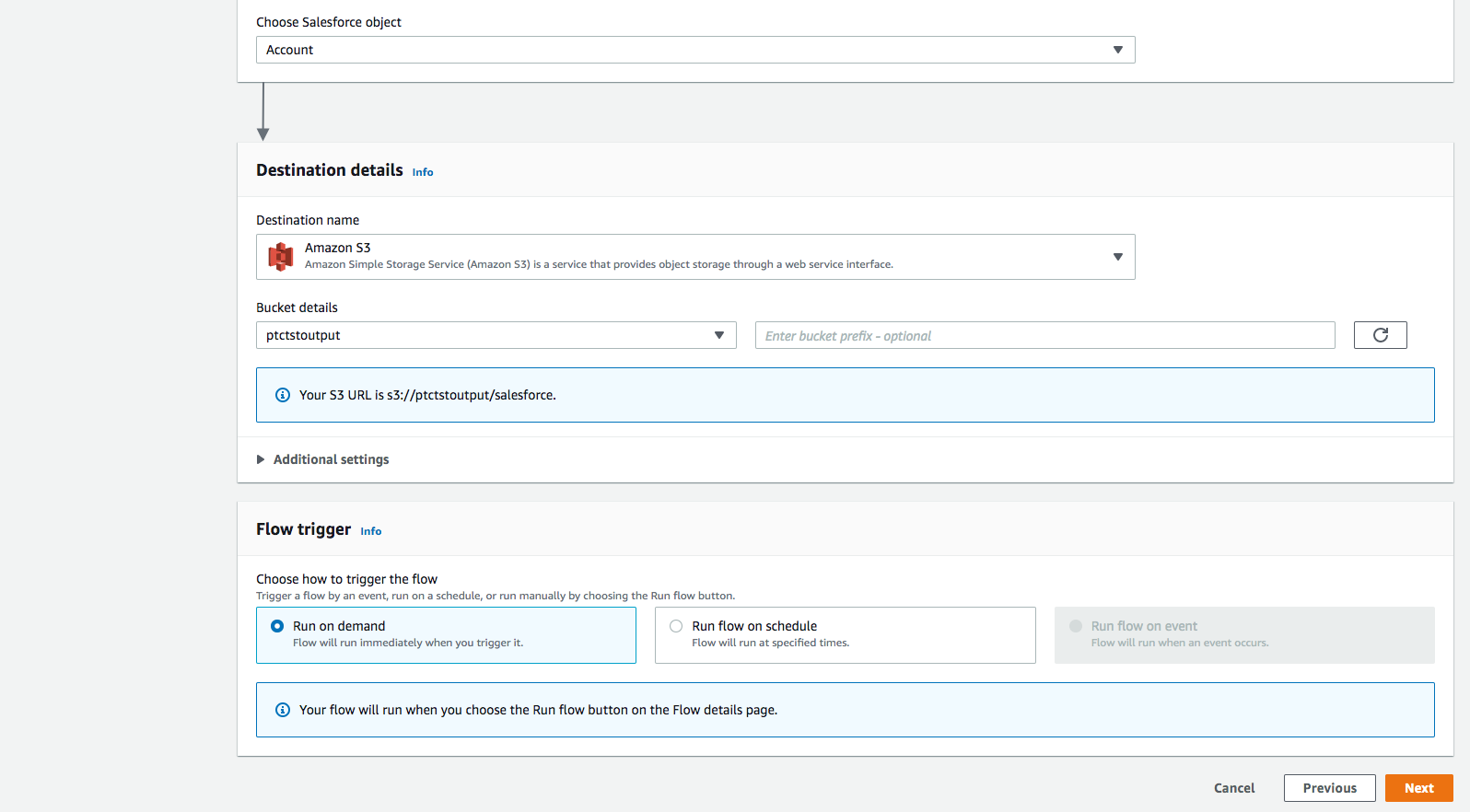This screenshot has height=812, width=1470.
Task: Open the Choose Salesforce object dropdown
Action: pyautogui.click(x=694, y=50)
